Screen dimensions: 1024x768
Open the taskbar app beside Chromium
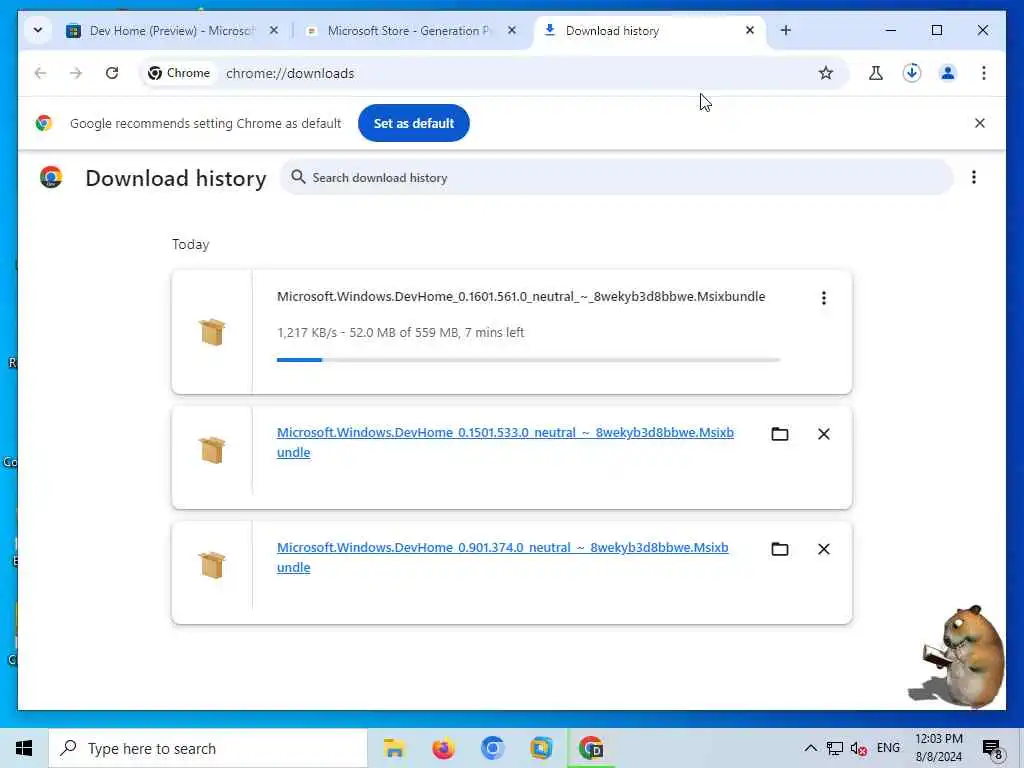coord(541,748)
